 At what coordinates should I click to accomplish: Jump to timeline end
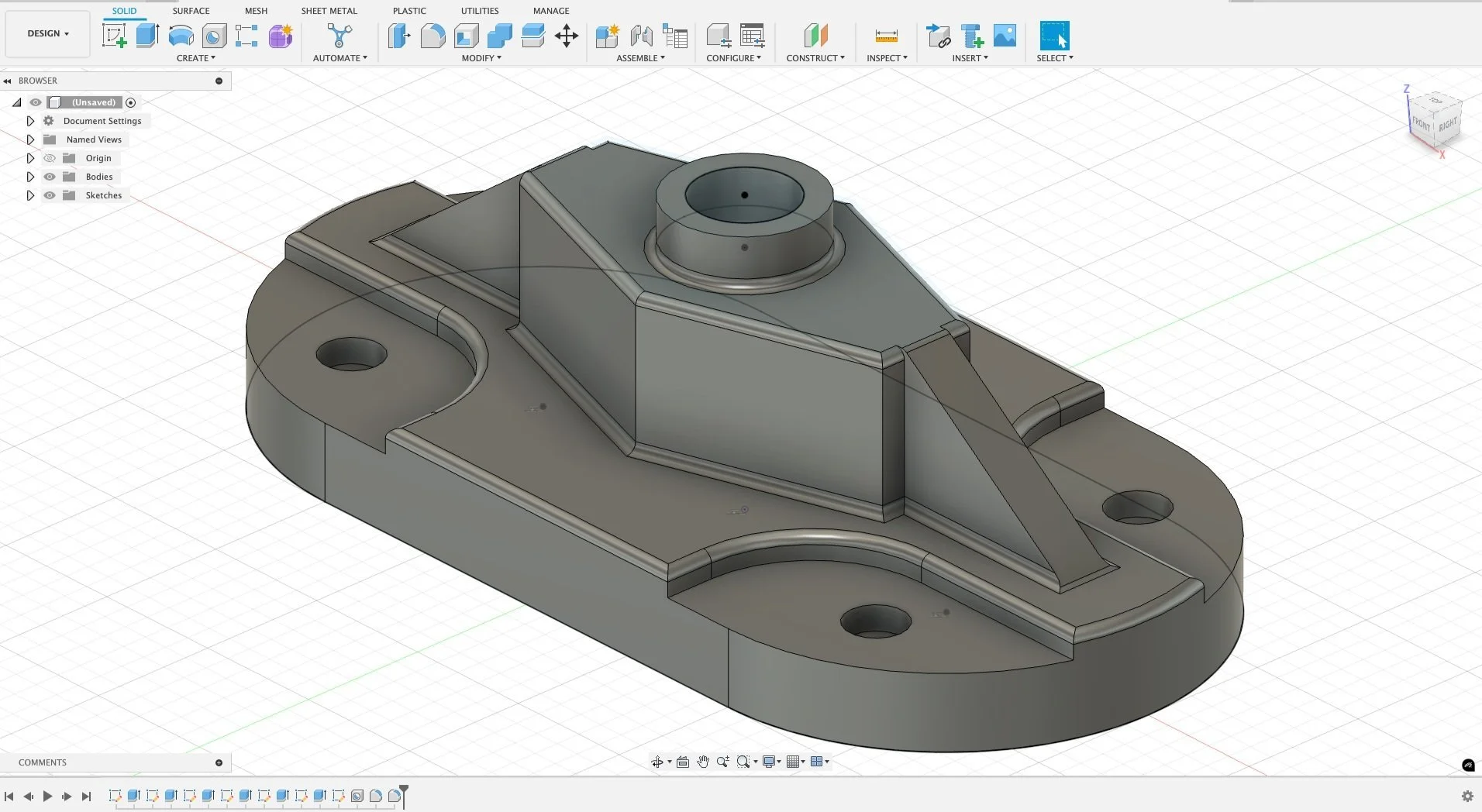pos(86,796)
